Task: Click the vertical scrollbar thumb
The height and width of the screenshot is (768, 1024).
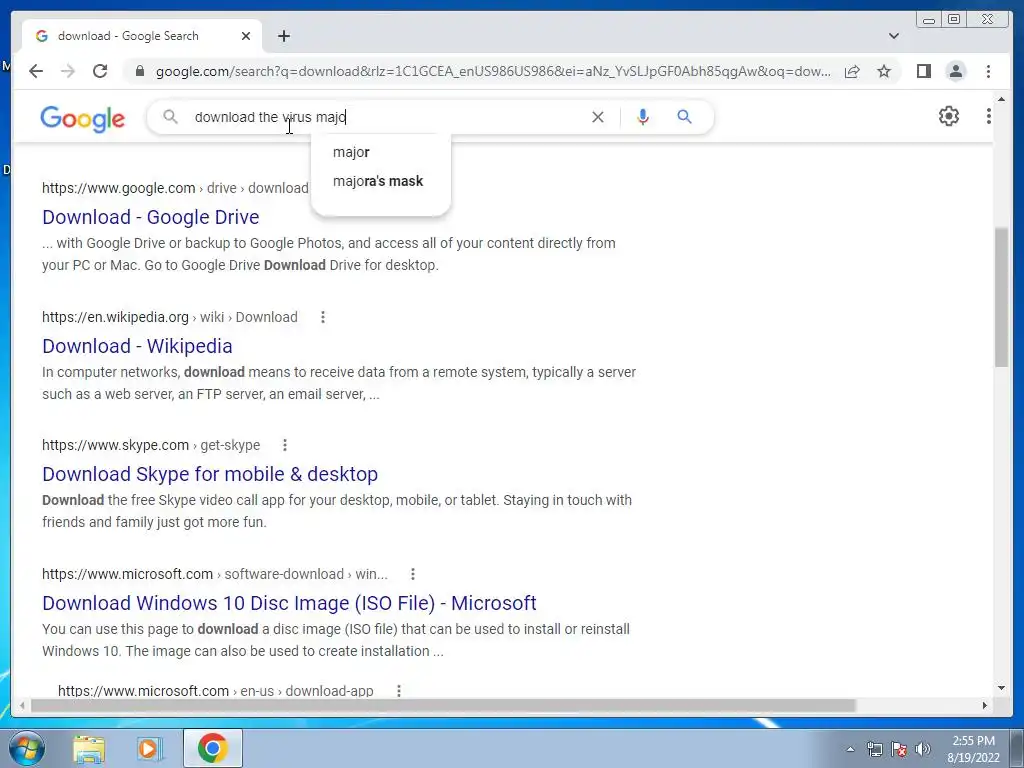Action: click(1001, 297)
